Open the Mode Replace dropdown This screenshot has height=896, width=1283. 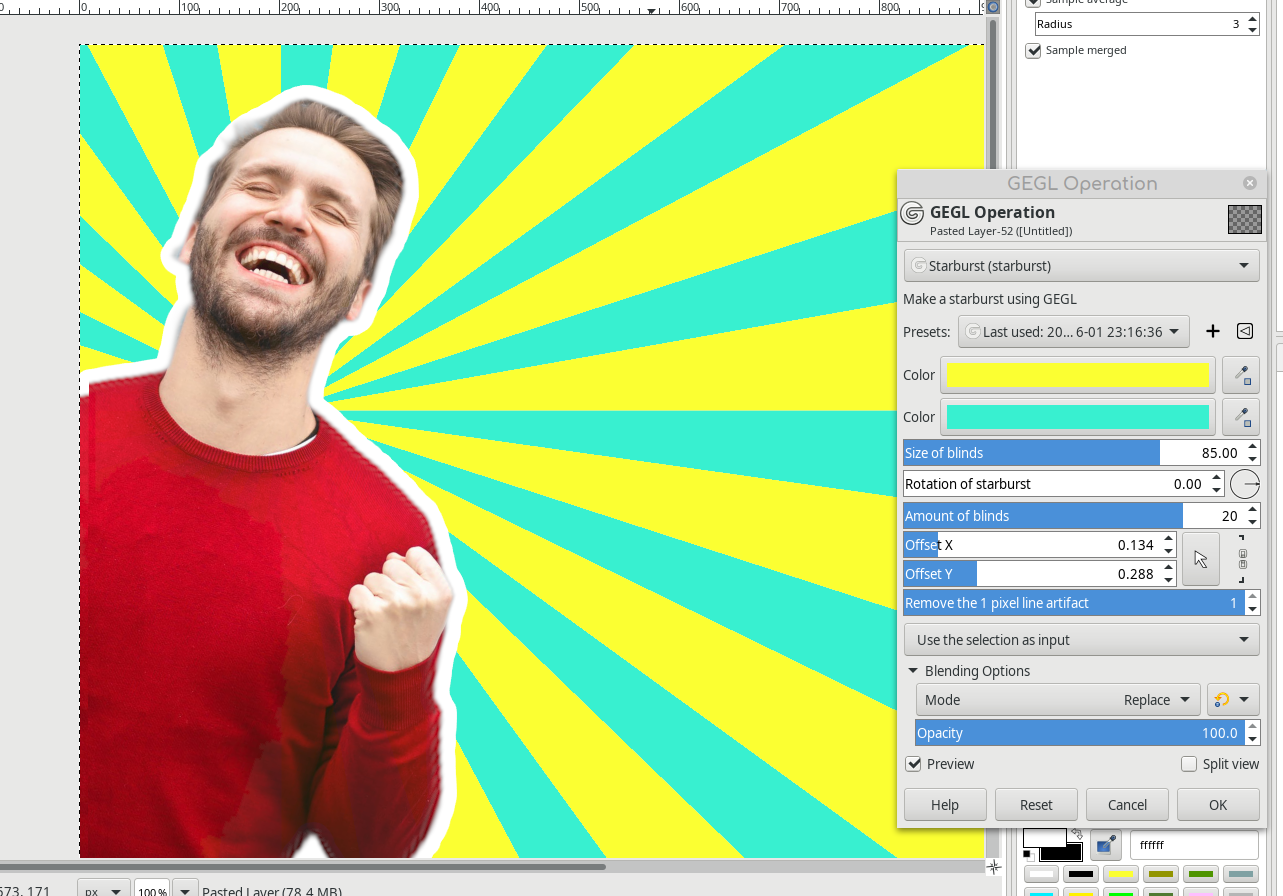point(1058,700)
